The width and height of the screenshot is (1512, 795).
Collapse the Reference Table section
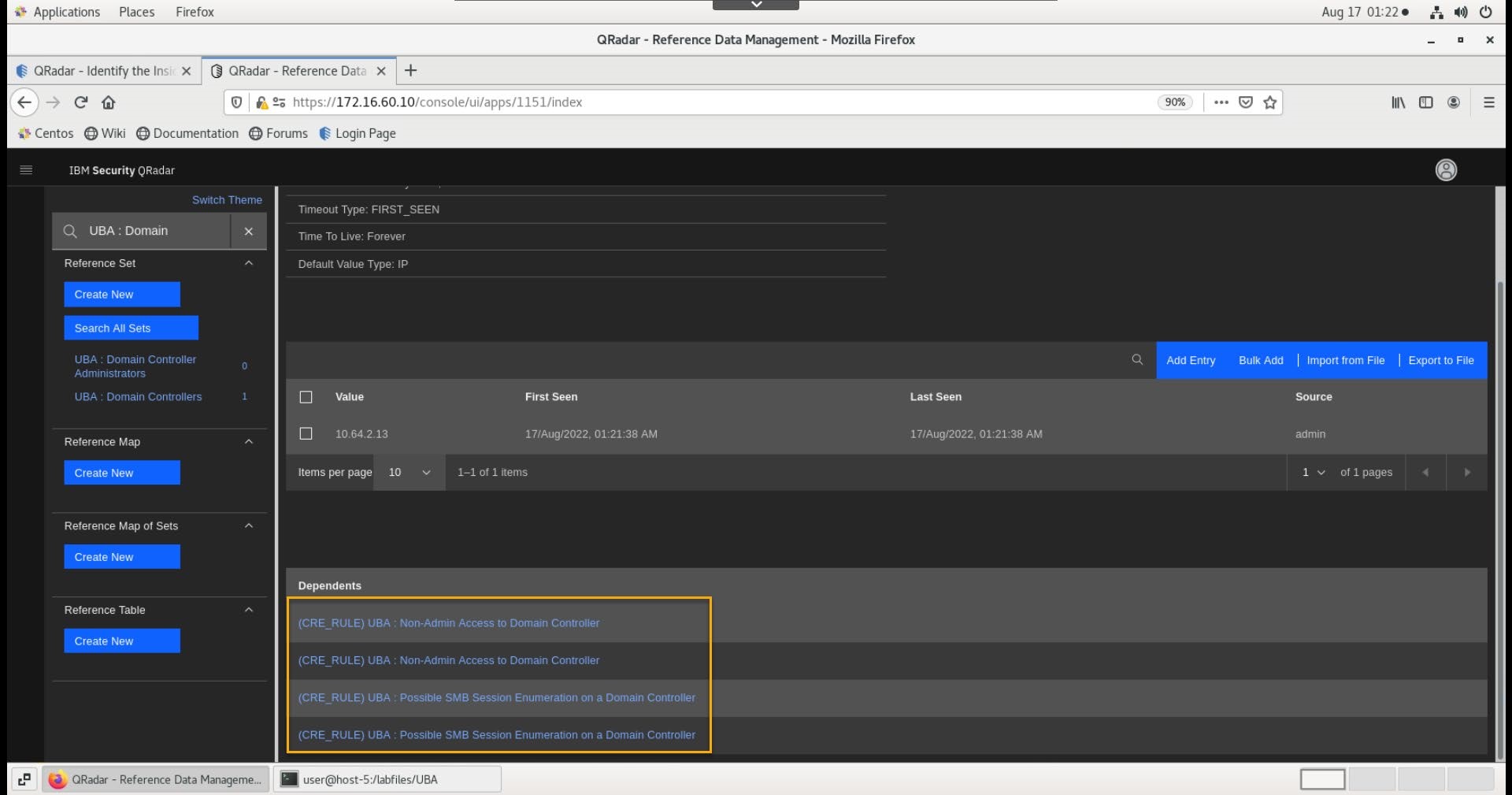pos(249,610)
